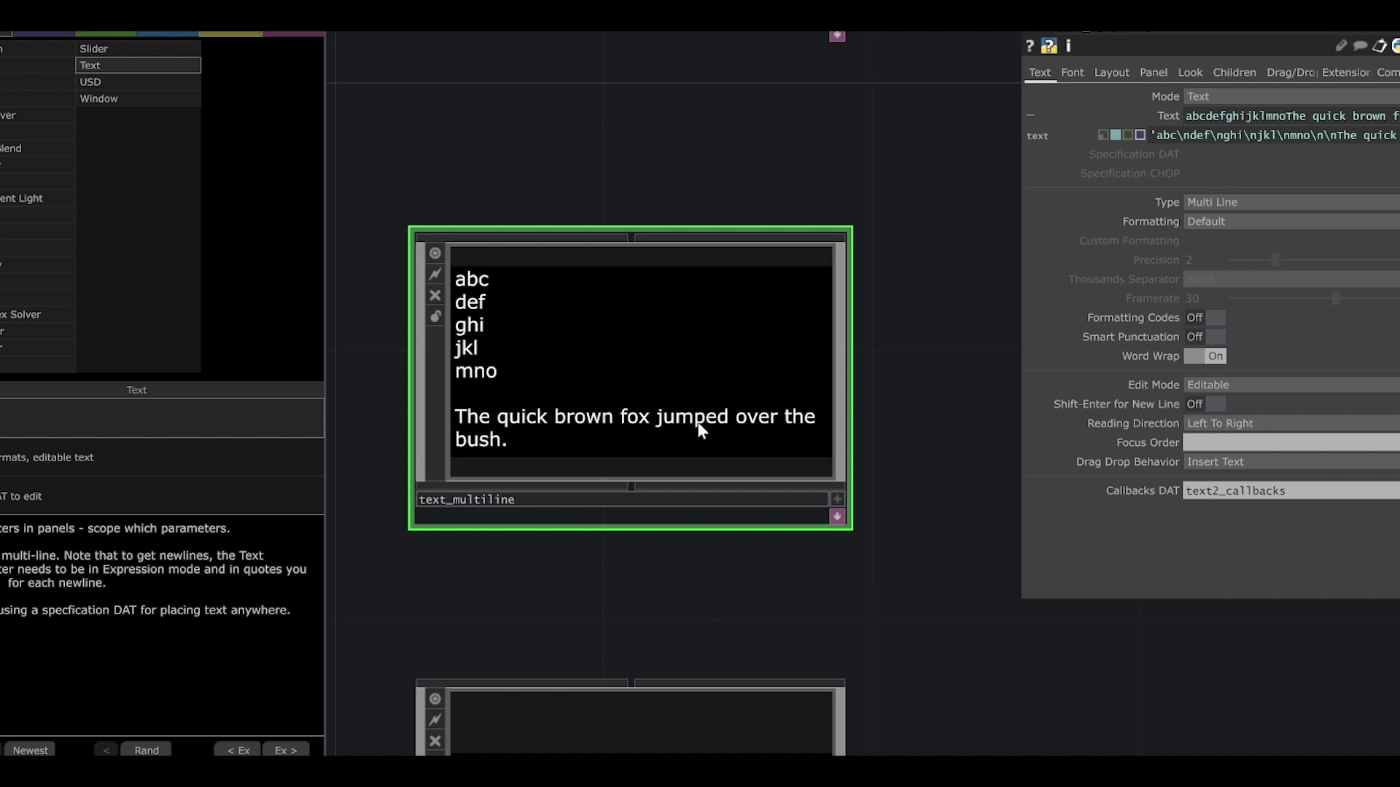Switch to the Extensions tab
This screenshot has width=1400, height=787.
pos(1346,73)
